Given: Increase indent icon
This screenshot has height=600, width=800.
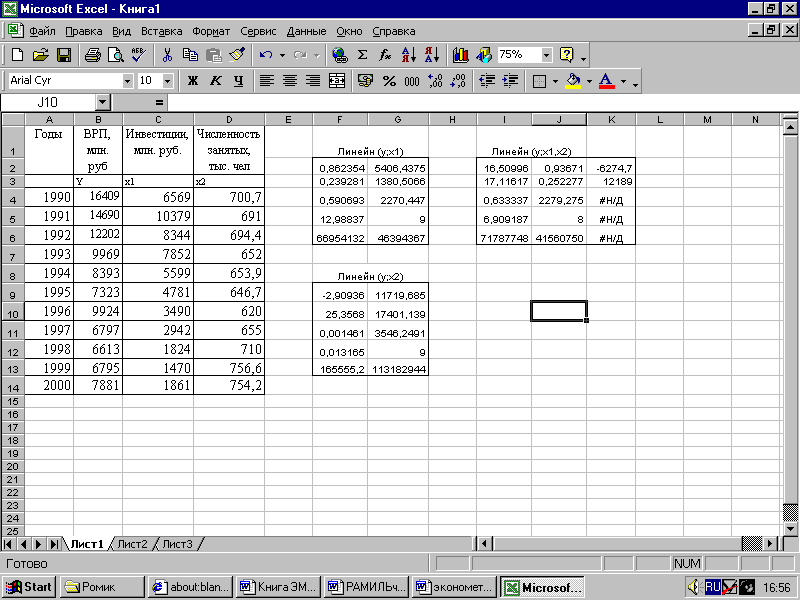Looking at the screenshot, I should pyautogui.click(x=510, y=81).
